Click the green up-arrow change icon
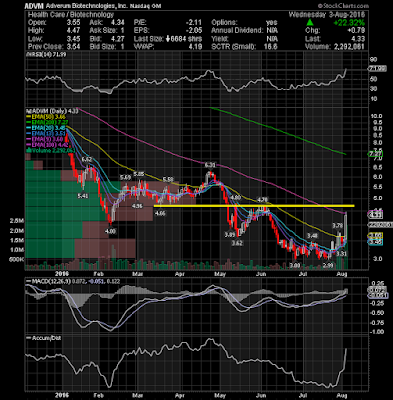The image size is (393, 400). [x=310, y=23]
